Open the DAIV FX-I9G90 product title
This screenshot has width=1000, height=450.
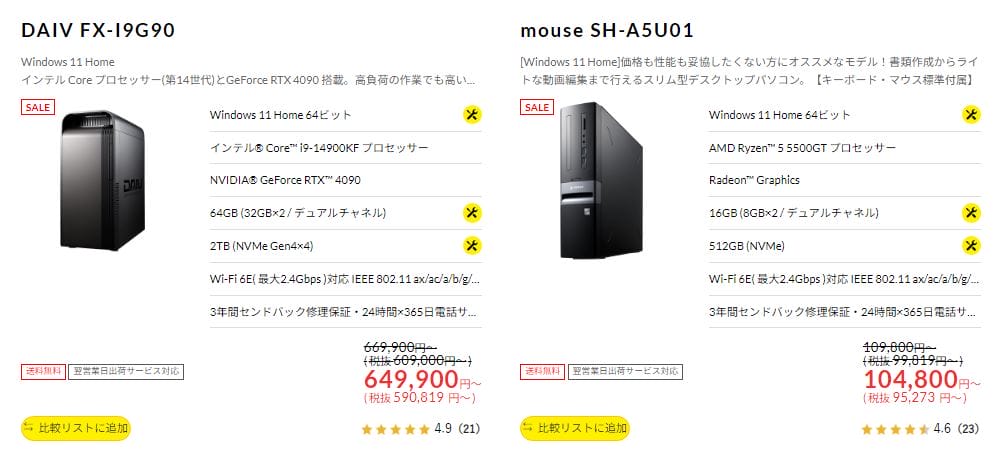[x=98, y=30]
